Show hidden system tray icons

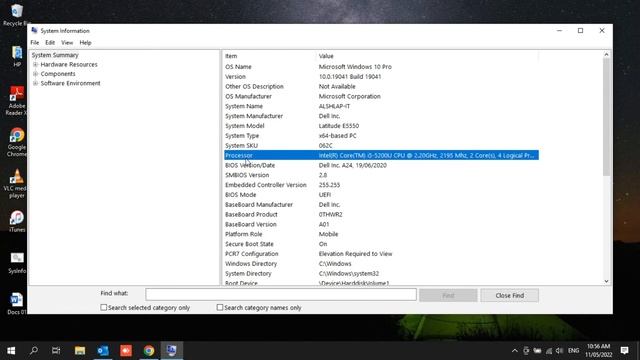pos(515,351)
